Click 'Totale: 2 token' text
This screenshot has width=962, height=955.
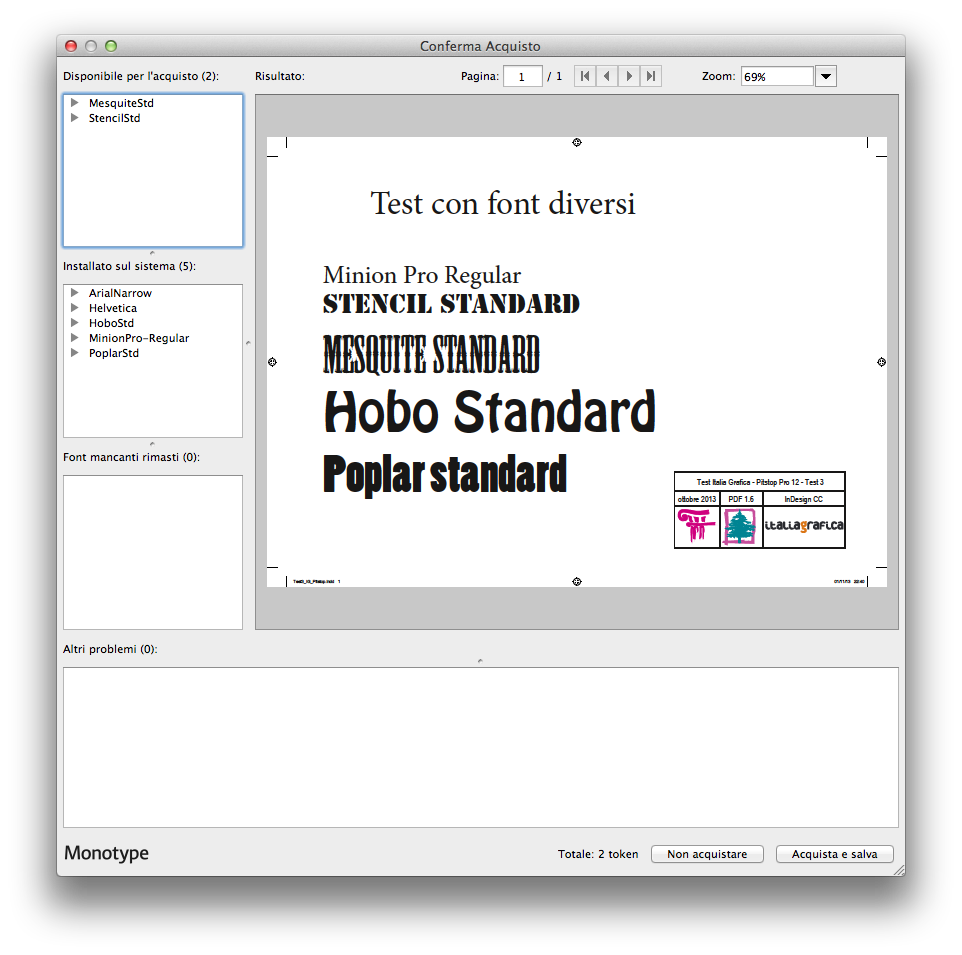click(x=598, y=854)
